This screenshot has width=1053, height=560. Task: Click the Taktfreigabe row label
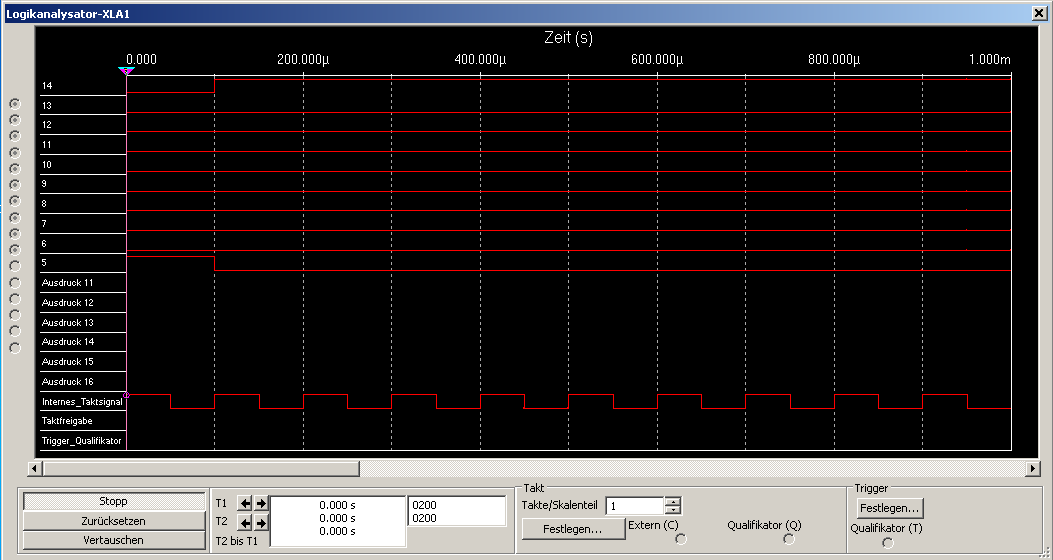(67, 421)
